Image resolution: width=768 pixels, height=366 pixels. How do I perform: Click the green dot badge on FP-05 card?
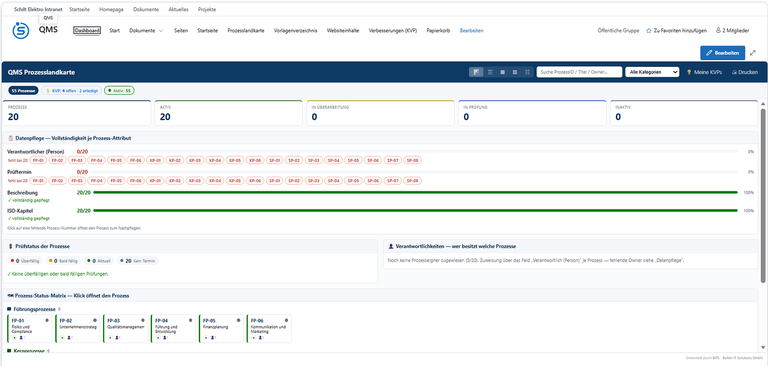pyautogui.click(x=206, y=338)
